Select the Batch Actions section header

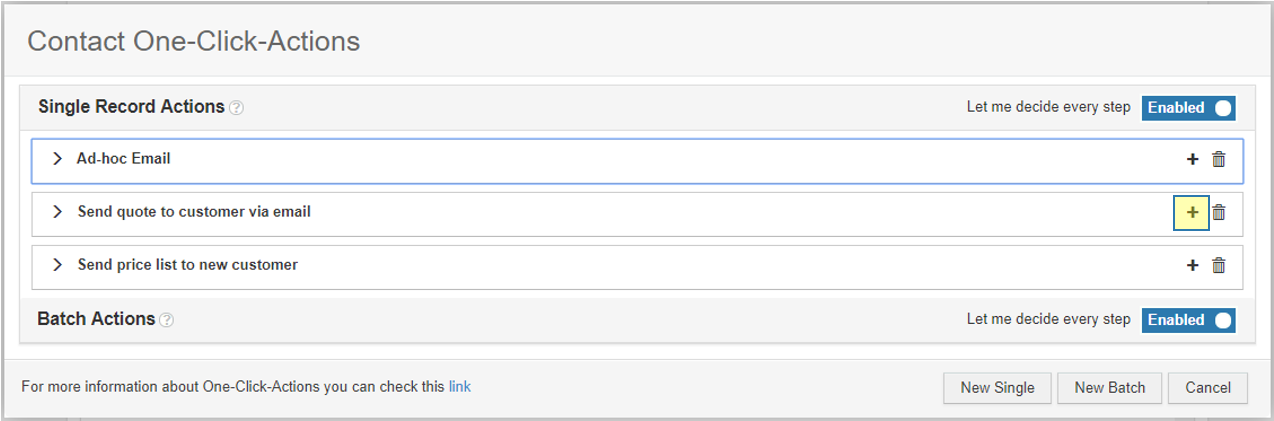[96, 319]
